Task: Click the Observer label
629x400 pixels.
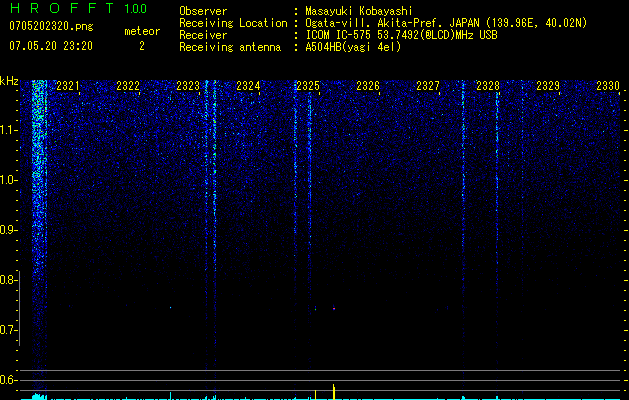Action: click(203, 11)
